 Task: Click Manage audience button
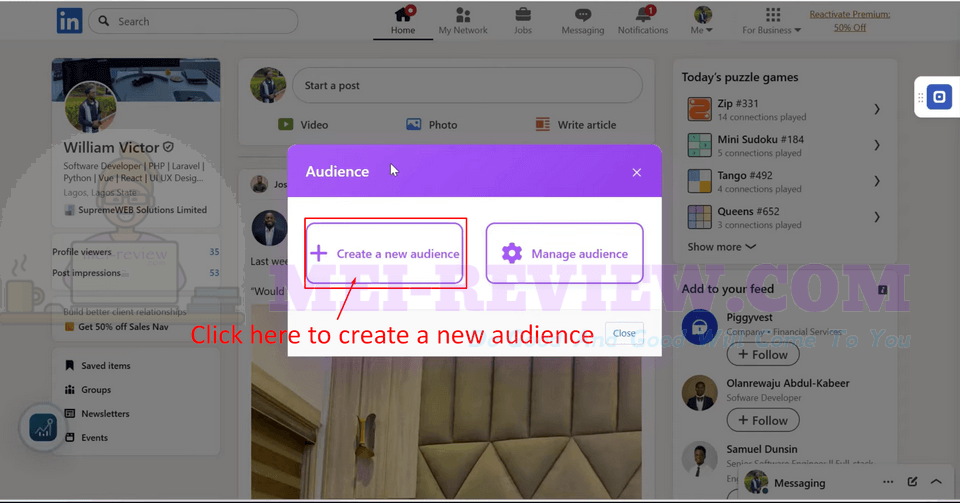[564, 253]
